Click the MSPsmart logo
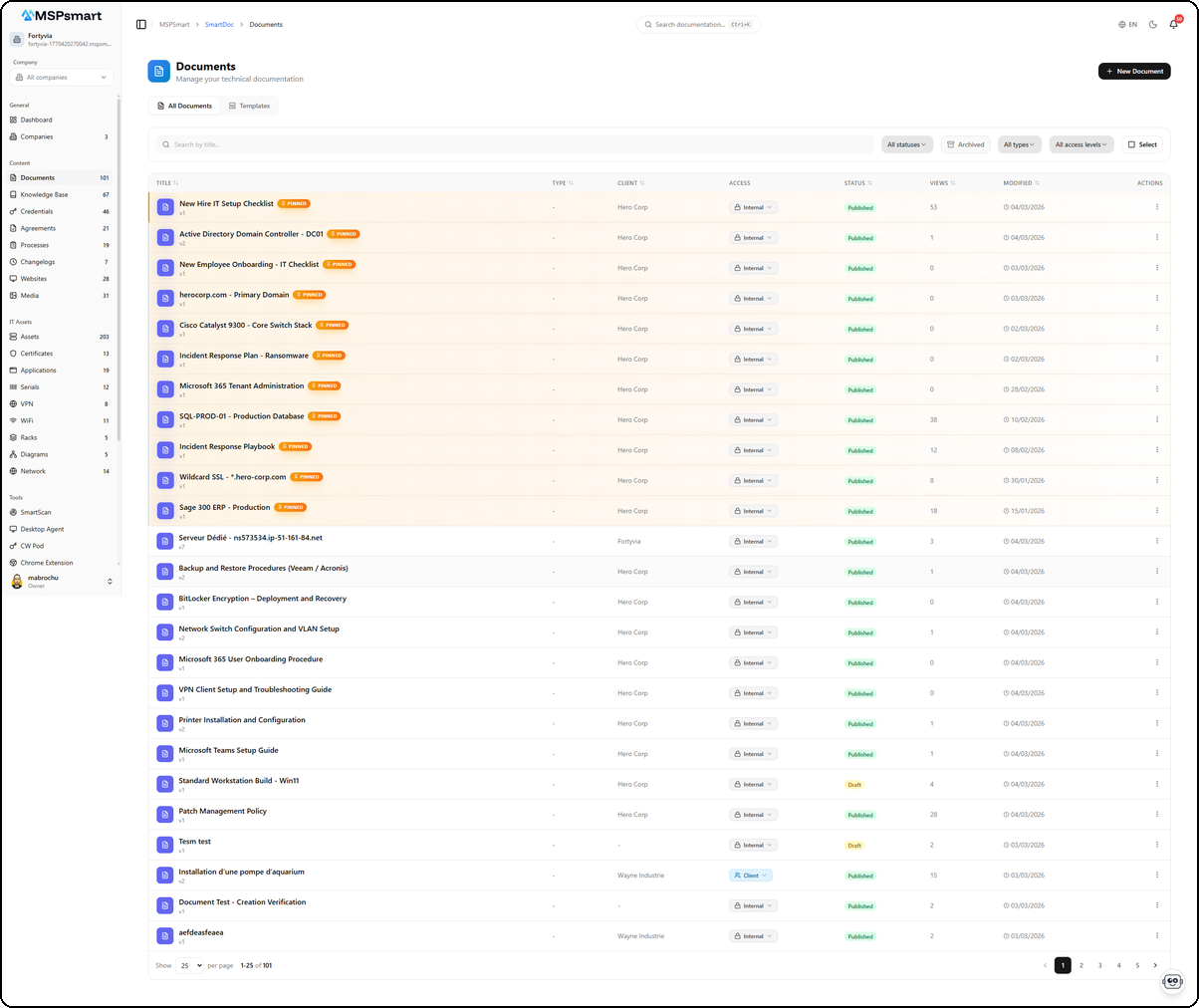Viewport: 1199px width, 1008px height. click(x=62, y=15)
